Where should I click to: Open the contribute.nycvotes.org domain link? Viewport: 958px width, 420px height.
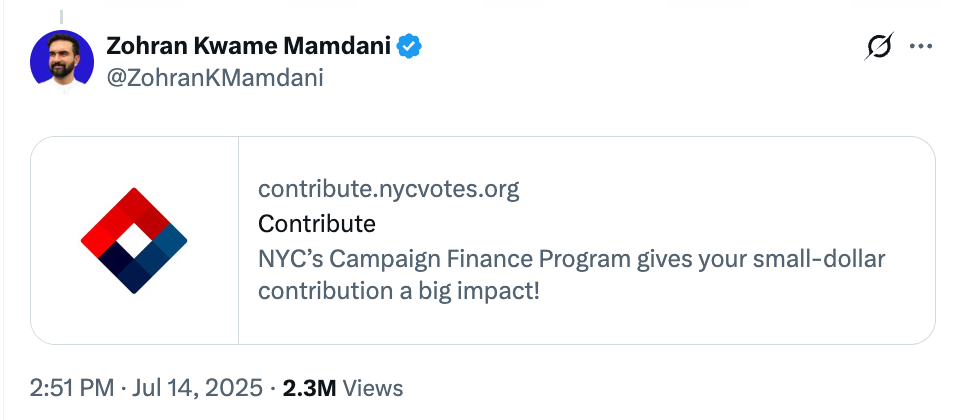(389, 189)
